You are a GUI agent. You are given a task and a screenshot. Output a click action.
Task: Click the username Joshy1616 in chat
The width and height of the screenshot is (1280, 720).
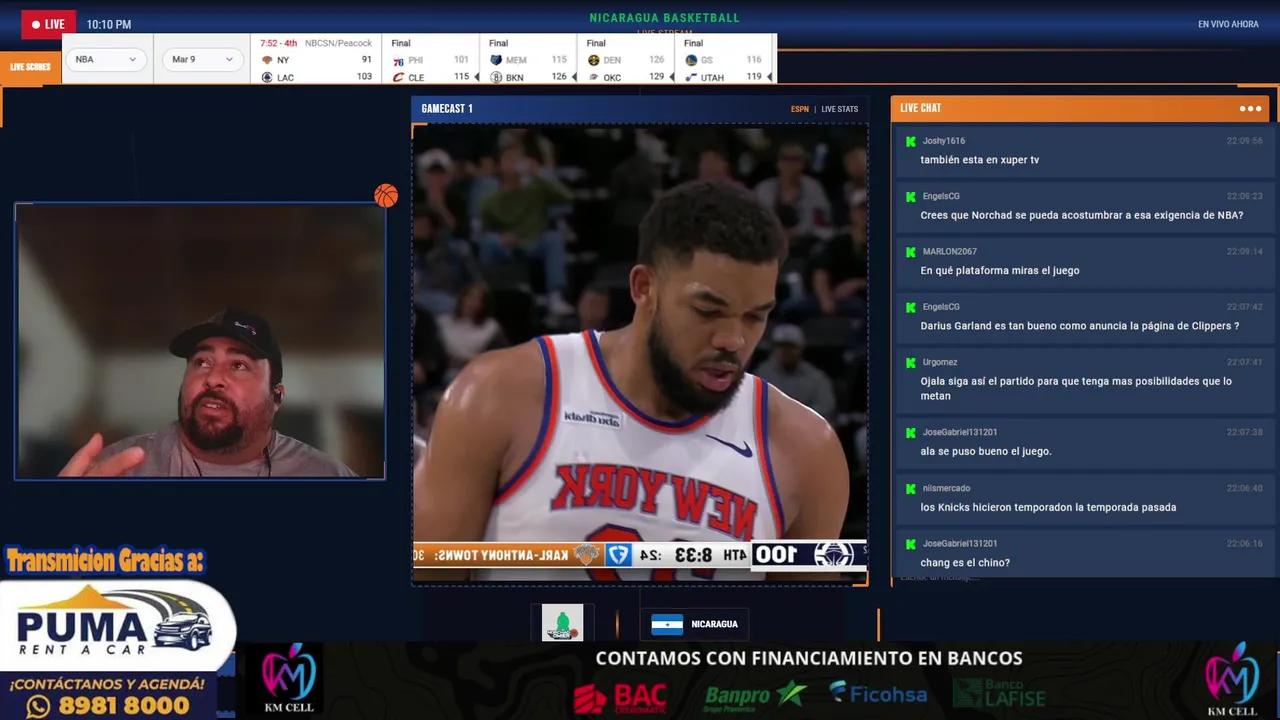click(x=943, y=141)
